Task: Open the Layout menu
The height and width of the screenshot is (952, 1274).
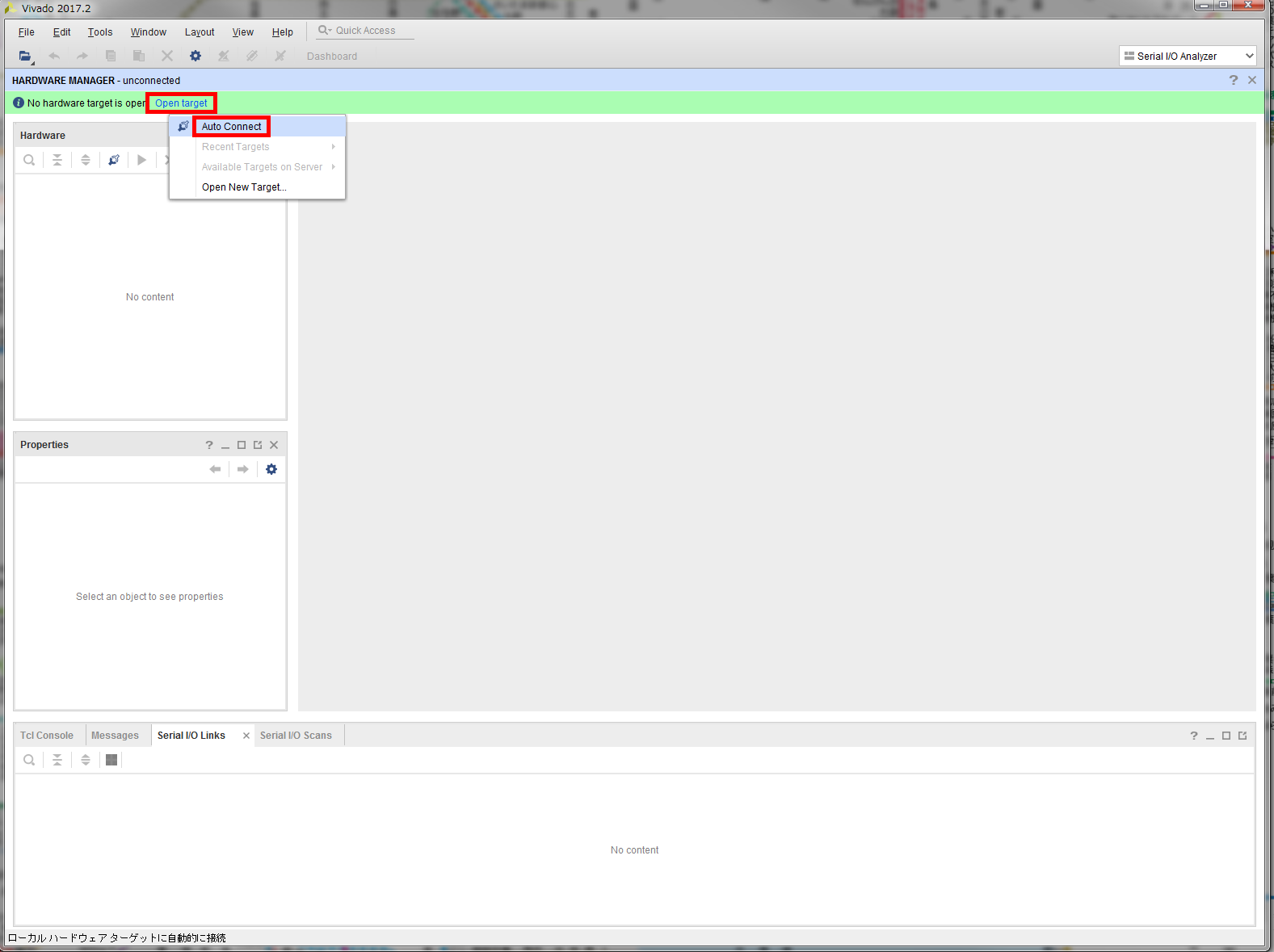Action: [200, 32]
